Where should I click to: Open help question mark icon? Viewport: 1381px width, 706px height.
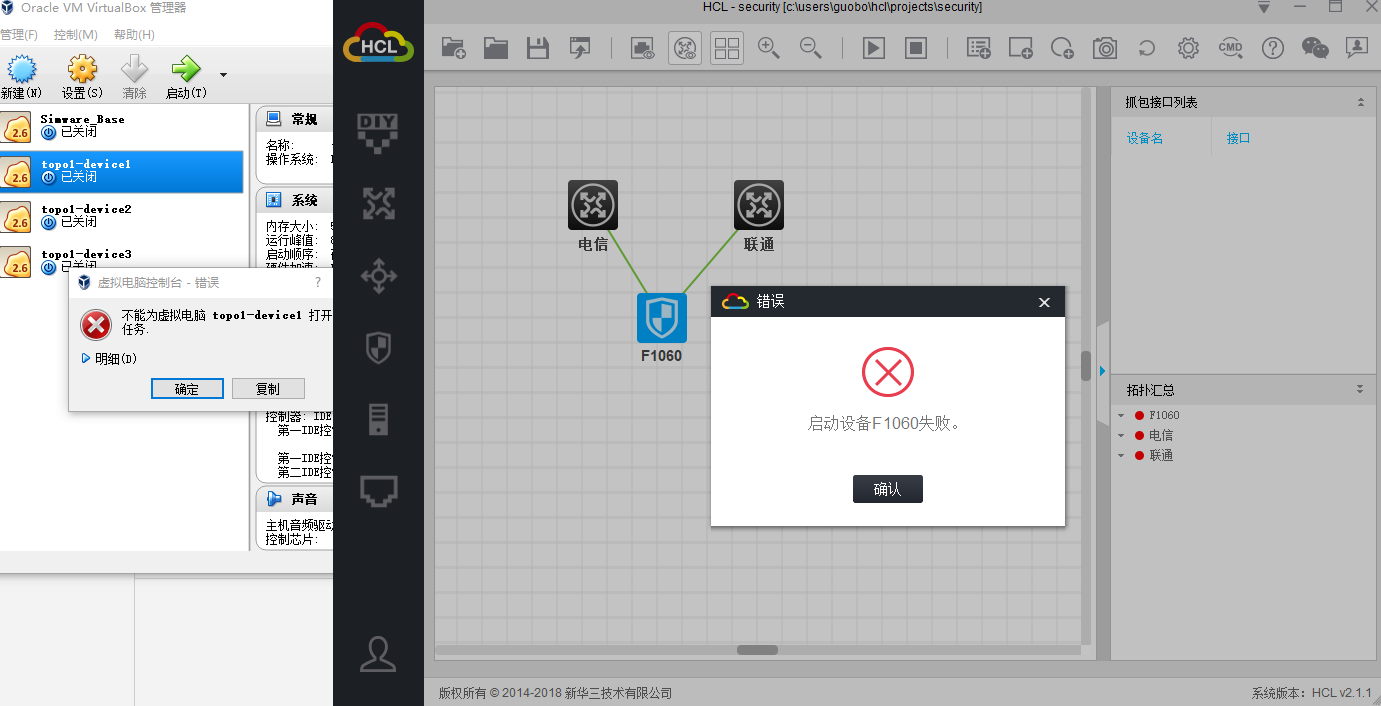click(1272, 47)
